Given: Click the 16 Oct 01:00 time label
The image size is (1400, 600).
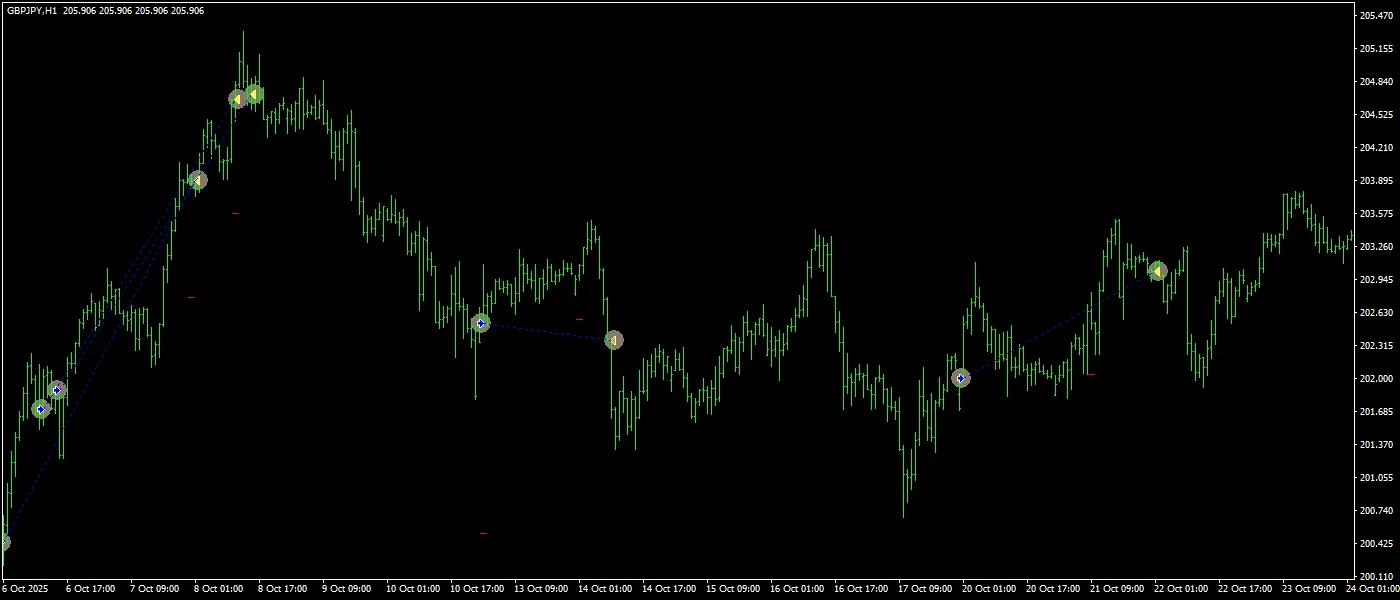Looking at the screenshot, I should pyautogui.click(x=796, y=589).
